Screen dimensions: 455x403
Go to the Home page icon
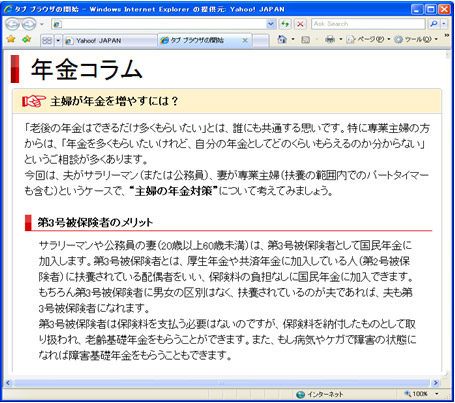tap(282, 40)
